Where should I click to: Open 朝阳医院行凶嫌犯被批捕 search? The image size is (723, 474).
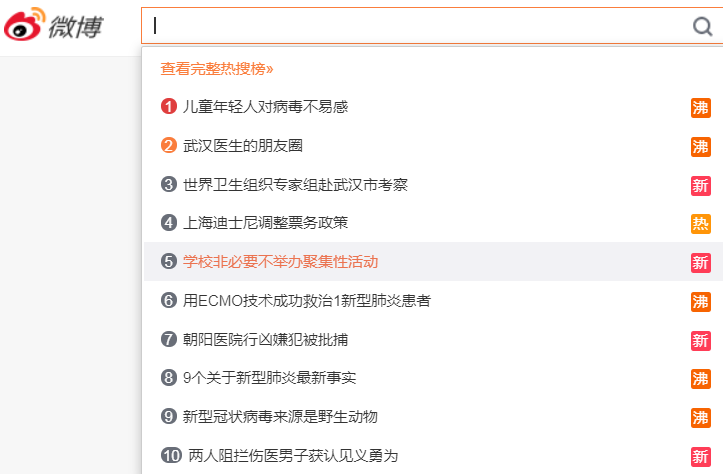(266, 340)
